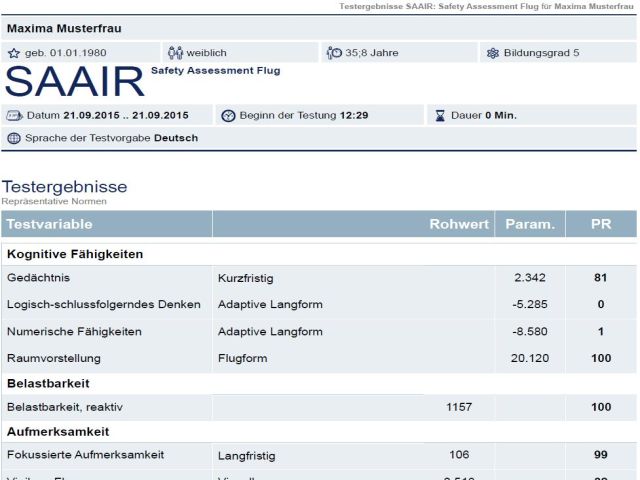Click the parameter value -8.580
Screen dimensions: 640x480
(x=530, y=331)
